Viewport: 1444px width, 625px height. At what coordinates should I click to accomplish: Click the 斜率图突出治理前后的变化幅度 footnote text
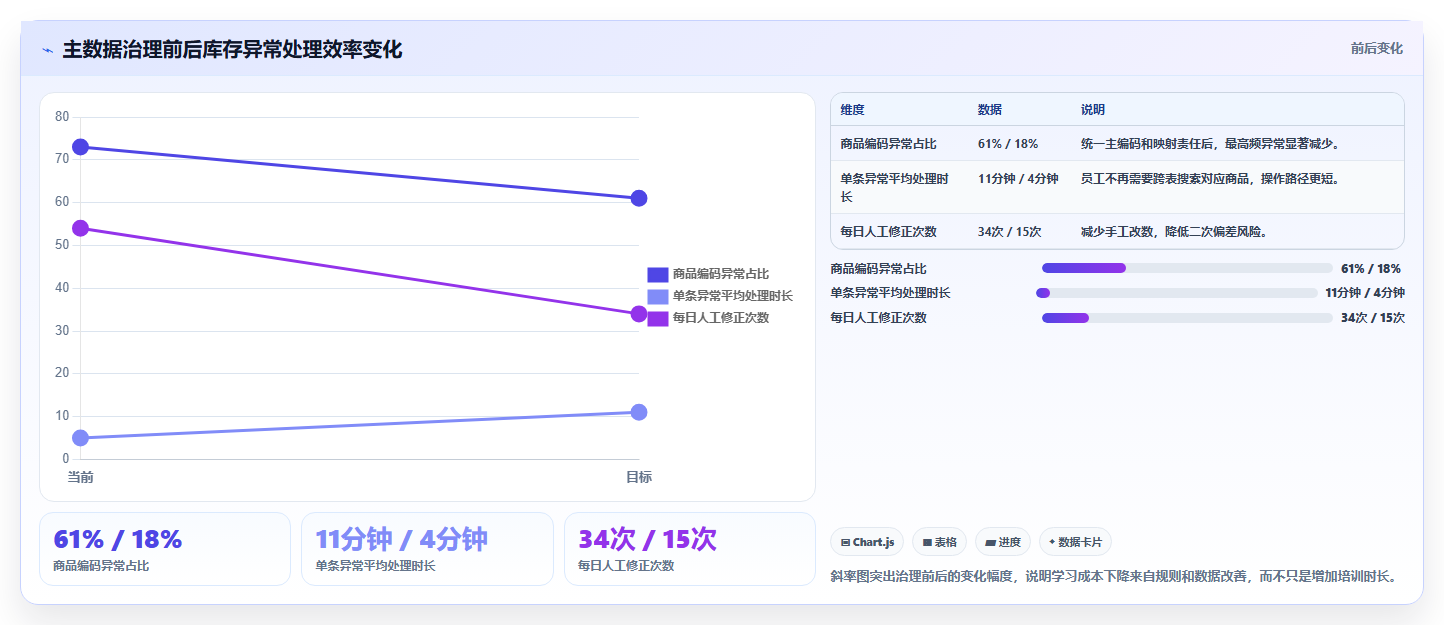[x=1114, y=577]
